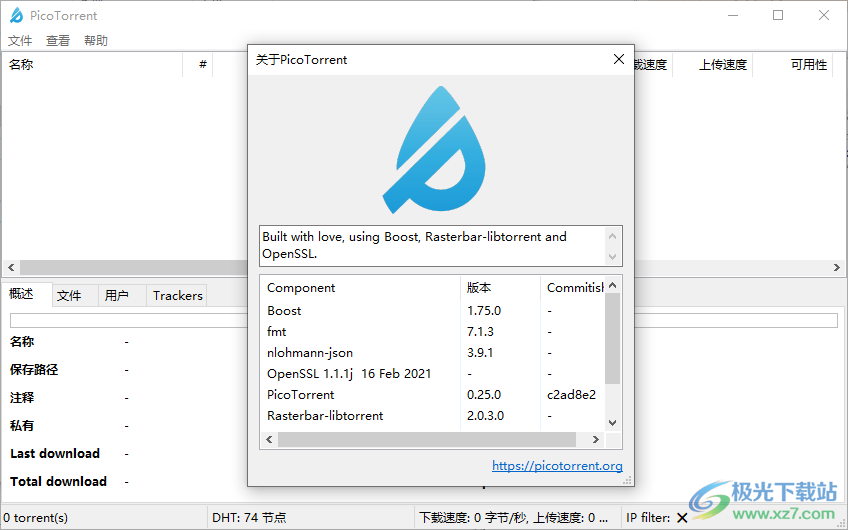Click the 7.1.3 version cell

pos(480,332)
